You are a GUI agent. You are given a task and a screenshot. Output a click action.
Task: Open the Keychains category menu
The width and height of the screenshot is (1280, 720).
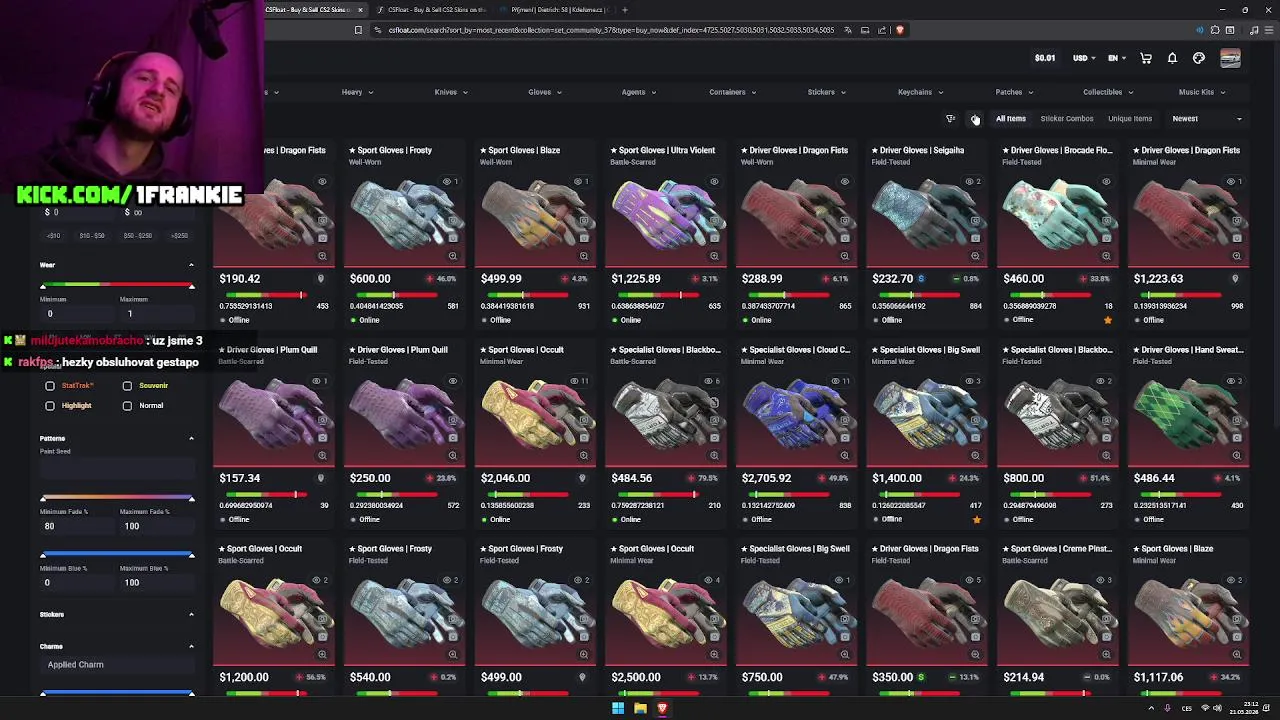click(920, 92)
